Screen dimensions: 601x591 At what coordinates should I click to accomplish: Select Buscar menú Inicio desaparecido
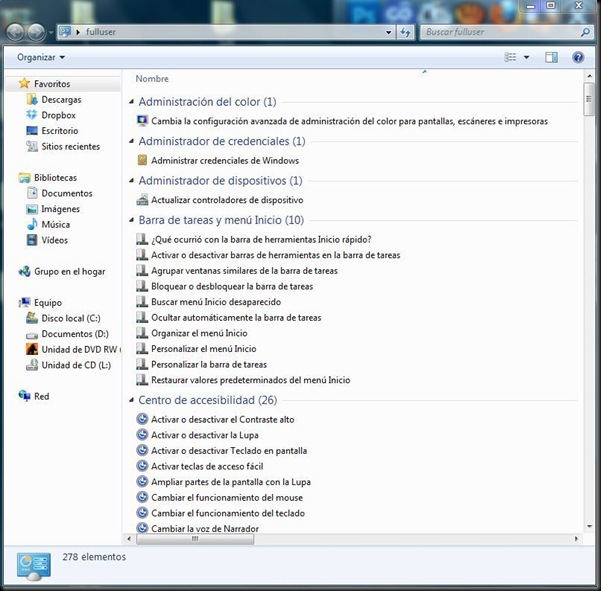point(216,302)
